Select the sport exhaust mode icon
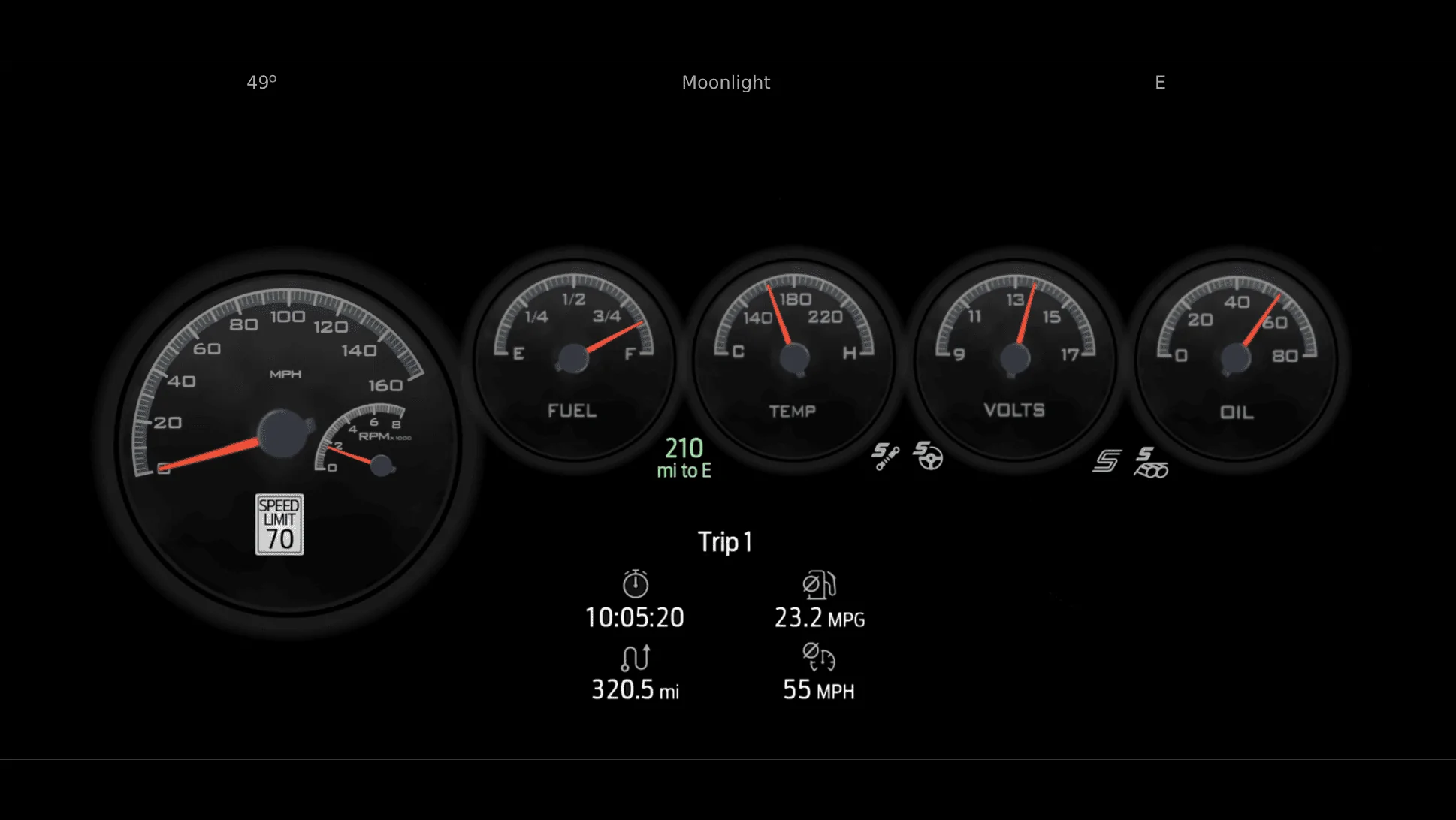Viewport: 1456px width, 820px height. click(x=1151, y=463)
